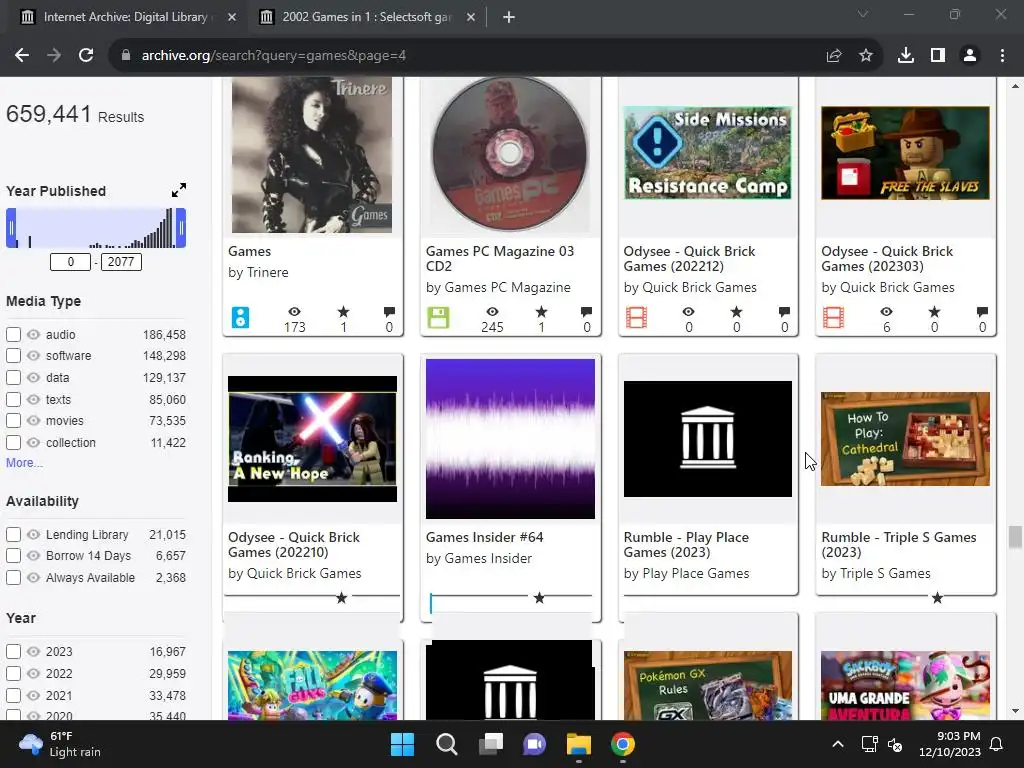Image resolution: width=1024 pixels, height=768 pixels.
Task: Click page vertical scrollbar thumb
Action: click(1015, 537)
